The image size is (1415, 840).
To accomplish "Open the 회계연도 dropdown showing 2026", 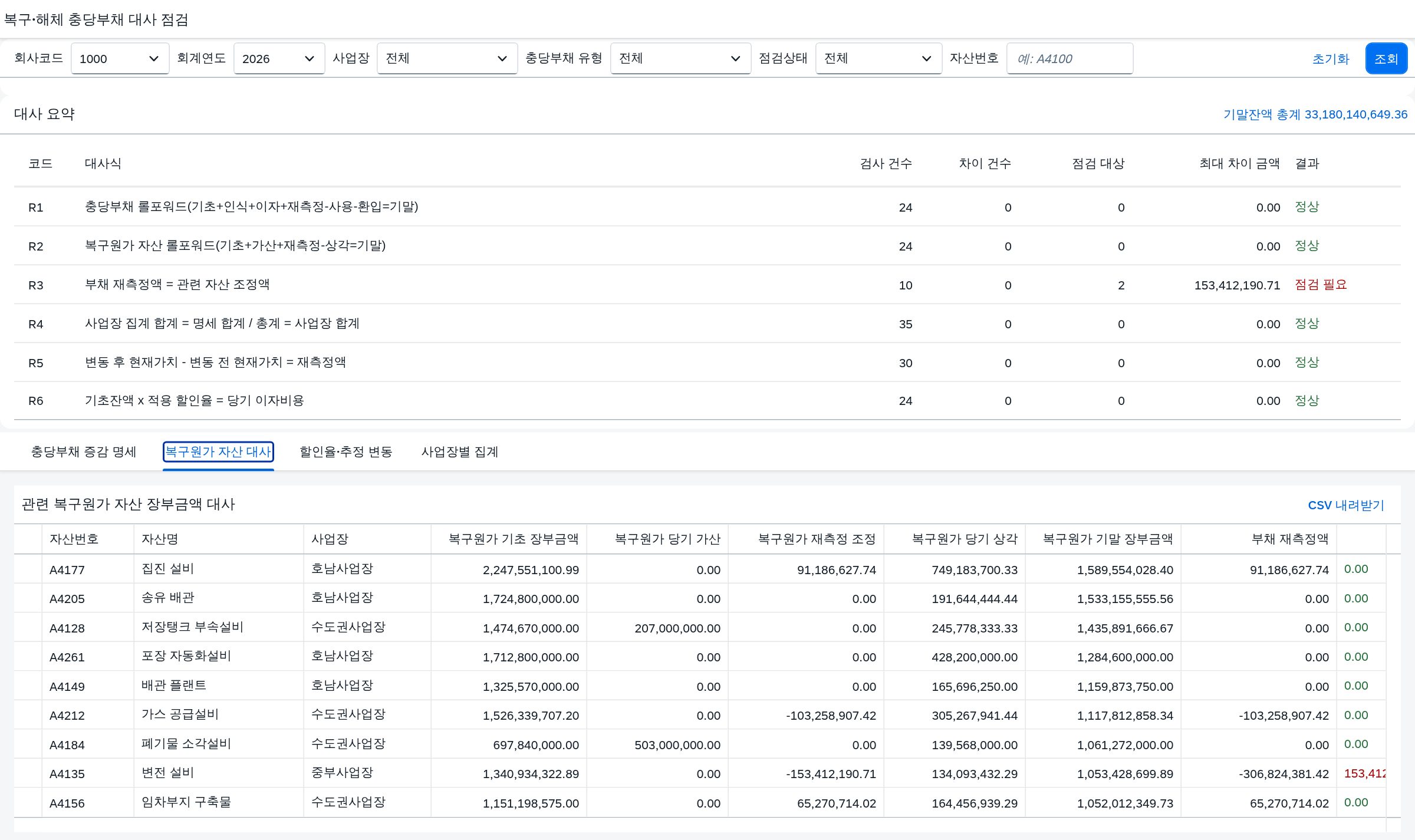I will click(x=279, y=58).
